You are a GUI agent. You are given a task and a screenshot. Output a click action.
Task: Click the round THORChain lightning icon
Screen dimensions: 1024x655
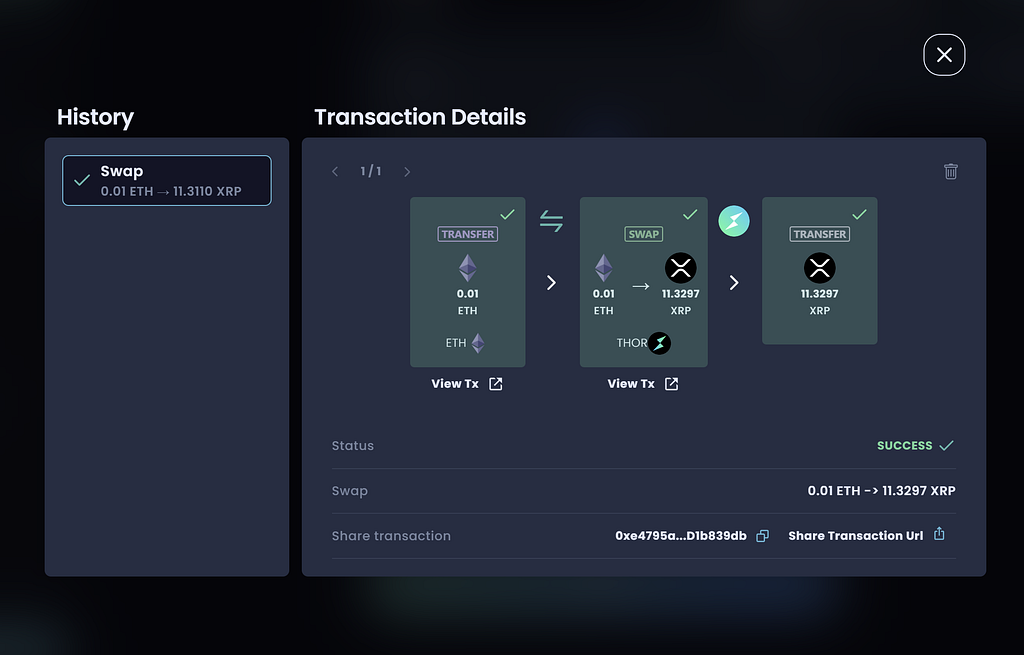tap(734, 221)
